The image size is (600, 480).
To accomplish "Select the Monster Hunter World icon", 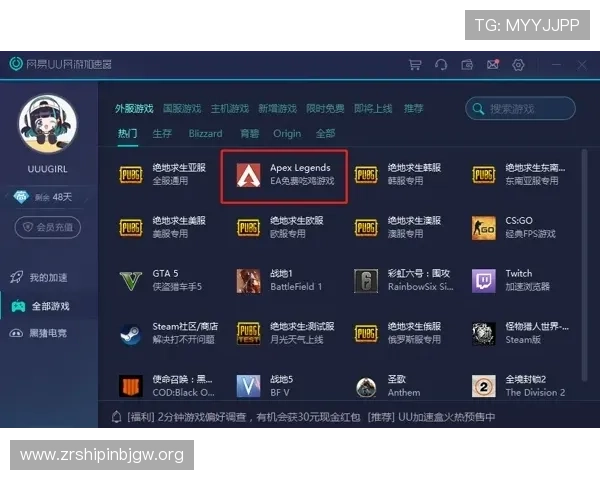I will pyautogui.click(x=484, y=334).
